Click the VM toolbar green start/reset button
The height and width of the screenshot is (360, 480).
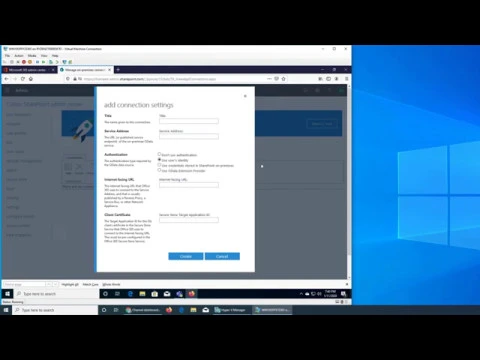pos(44,62)
